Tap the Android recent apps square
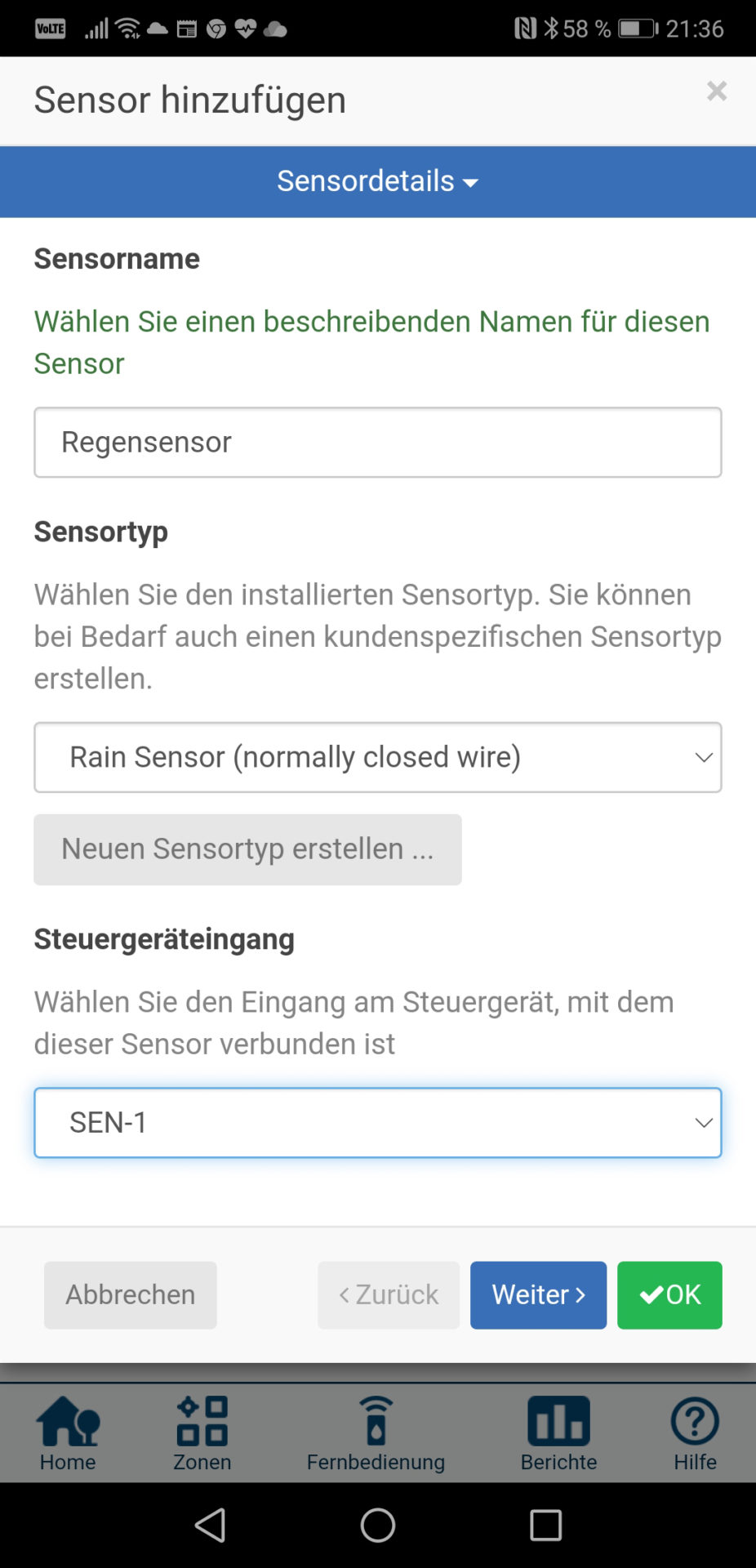Screen dimensions: 756x1568 pos(545,1525)
